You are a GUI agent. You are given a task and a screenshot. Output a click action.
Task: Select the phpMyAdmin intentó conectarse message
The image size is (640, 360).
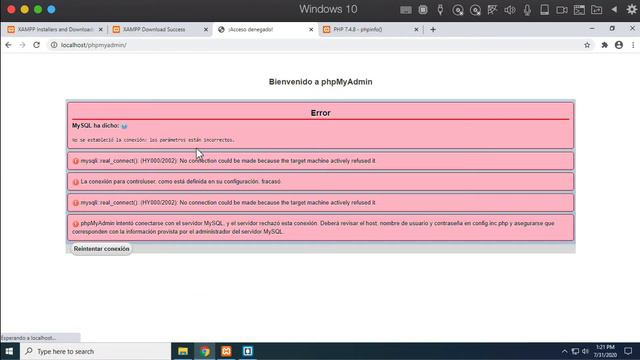pos(313,227)
